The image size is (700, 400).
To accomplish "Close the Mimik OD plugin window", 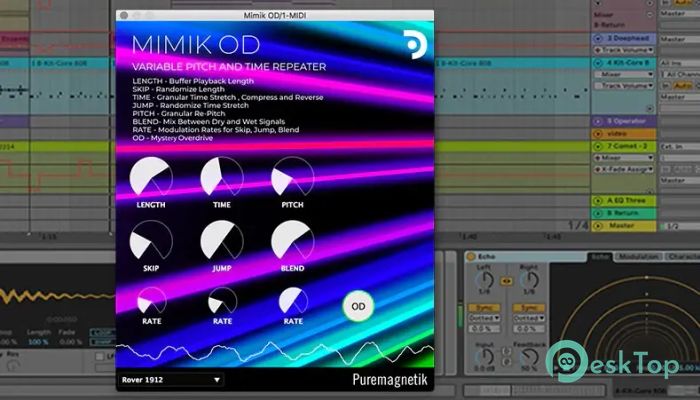I will 124,15.
